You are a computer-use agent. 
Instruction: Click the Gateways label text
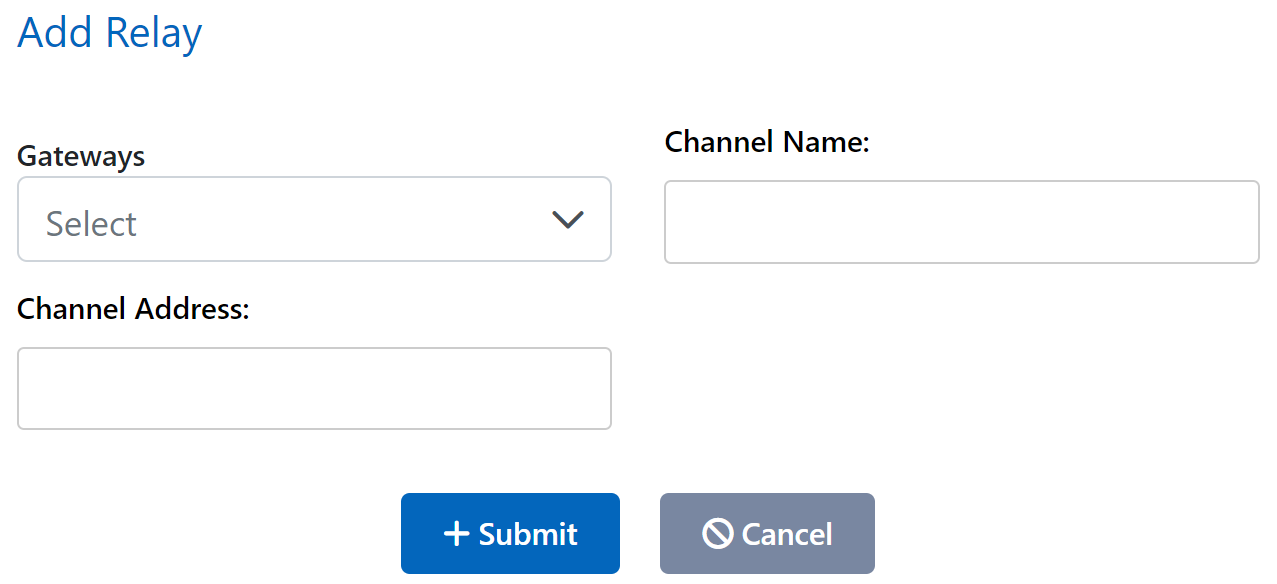(80, 156)
